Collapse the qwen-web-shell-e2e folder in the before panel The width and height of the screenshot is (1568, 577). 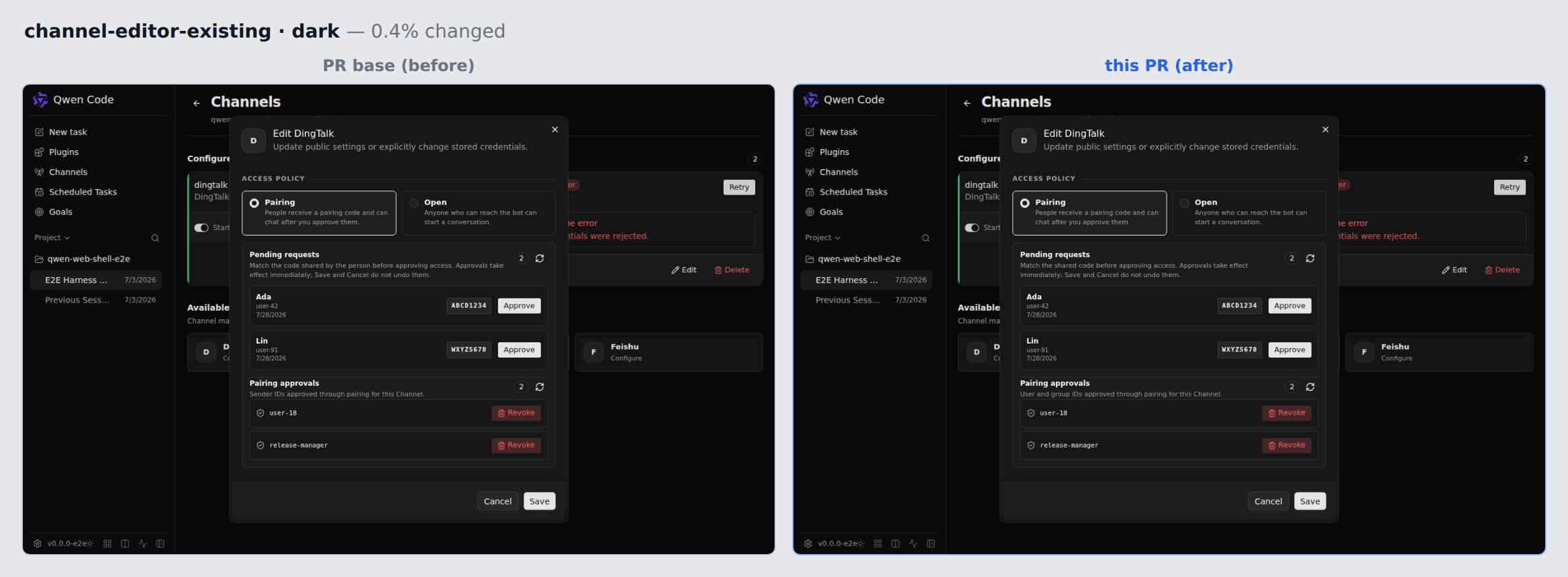click(x=83, y=259)
